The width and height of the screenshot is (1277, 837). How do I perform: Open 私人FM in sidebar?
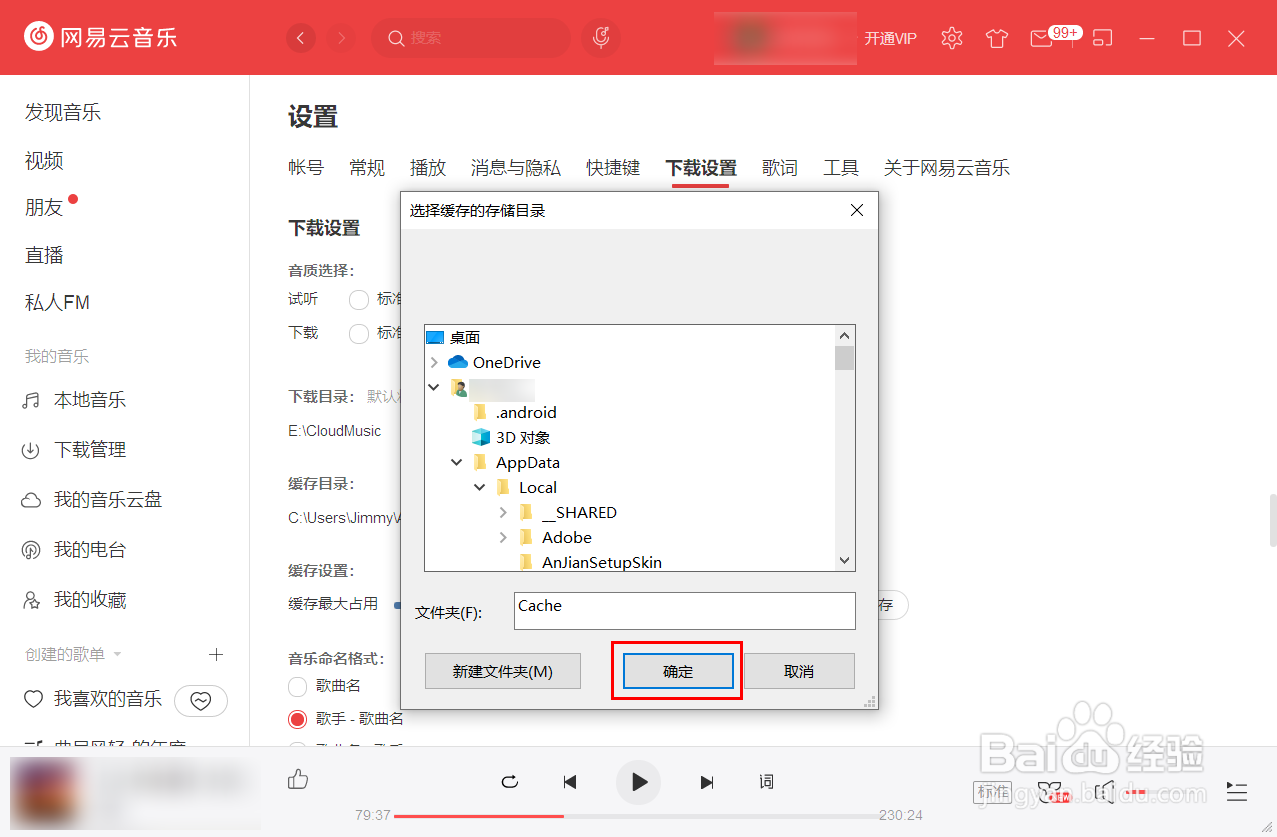tap(57, 302)
